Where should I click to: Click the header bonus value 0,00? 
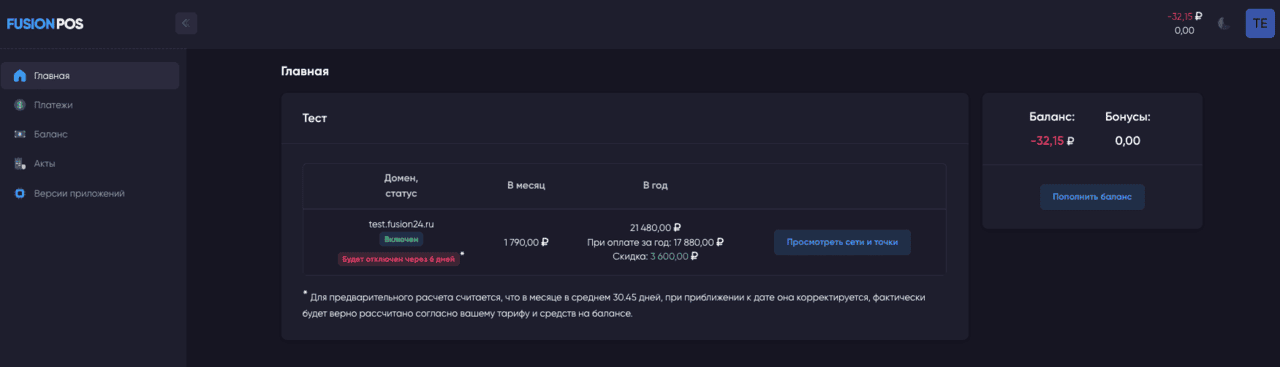click(x=1185, y=31)
